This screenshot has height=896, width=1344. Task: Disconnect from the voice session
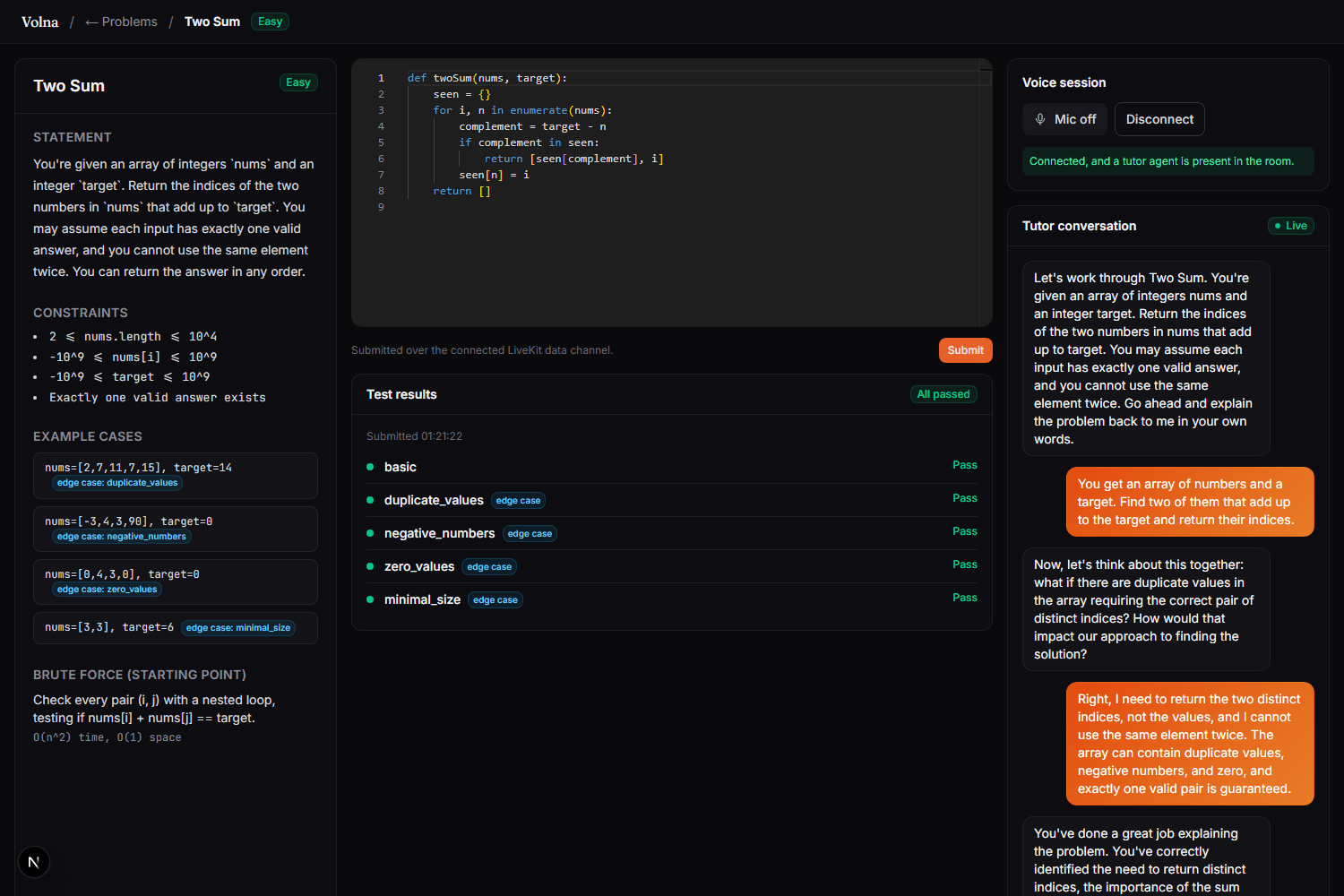(1159, 119)
